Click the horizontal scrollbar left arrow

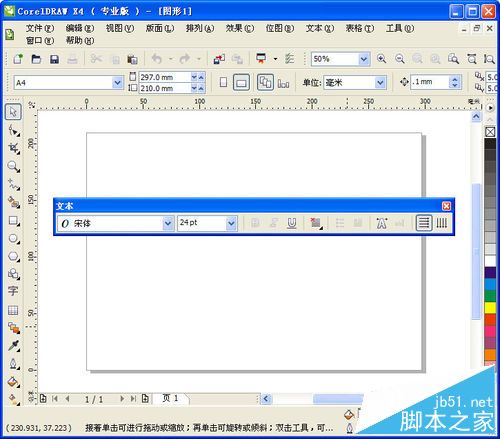(x=266, y=399)
